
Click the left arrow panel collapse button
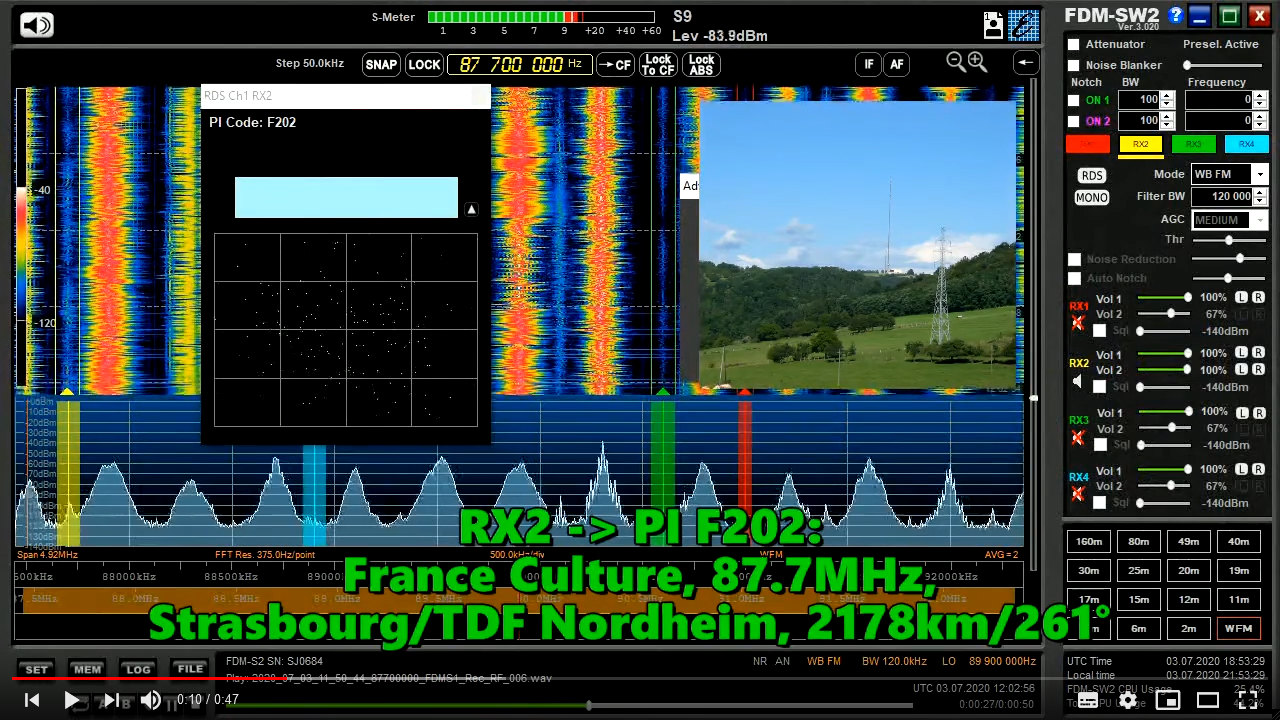(x=1026, y=63)
